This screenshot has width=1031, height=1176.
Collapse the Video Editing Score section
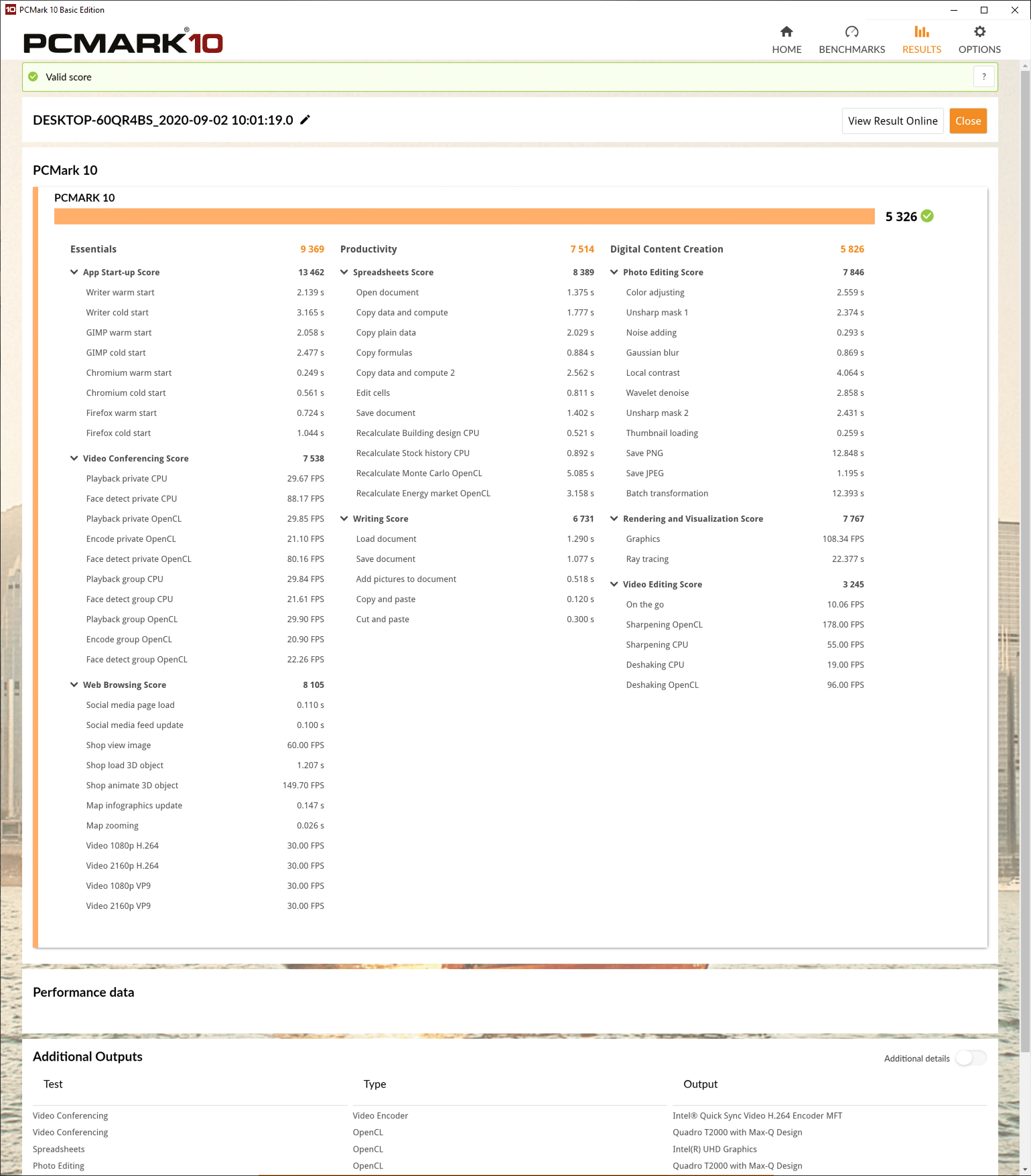click(614, 584)
